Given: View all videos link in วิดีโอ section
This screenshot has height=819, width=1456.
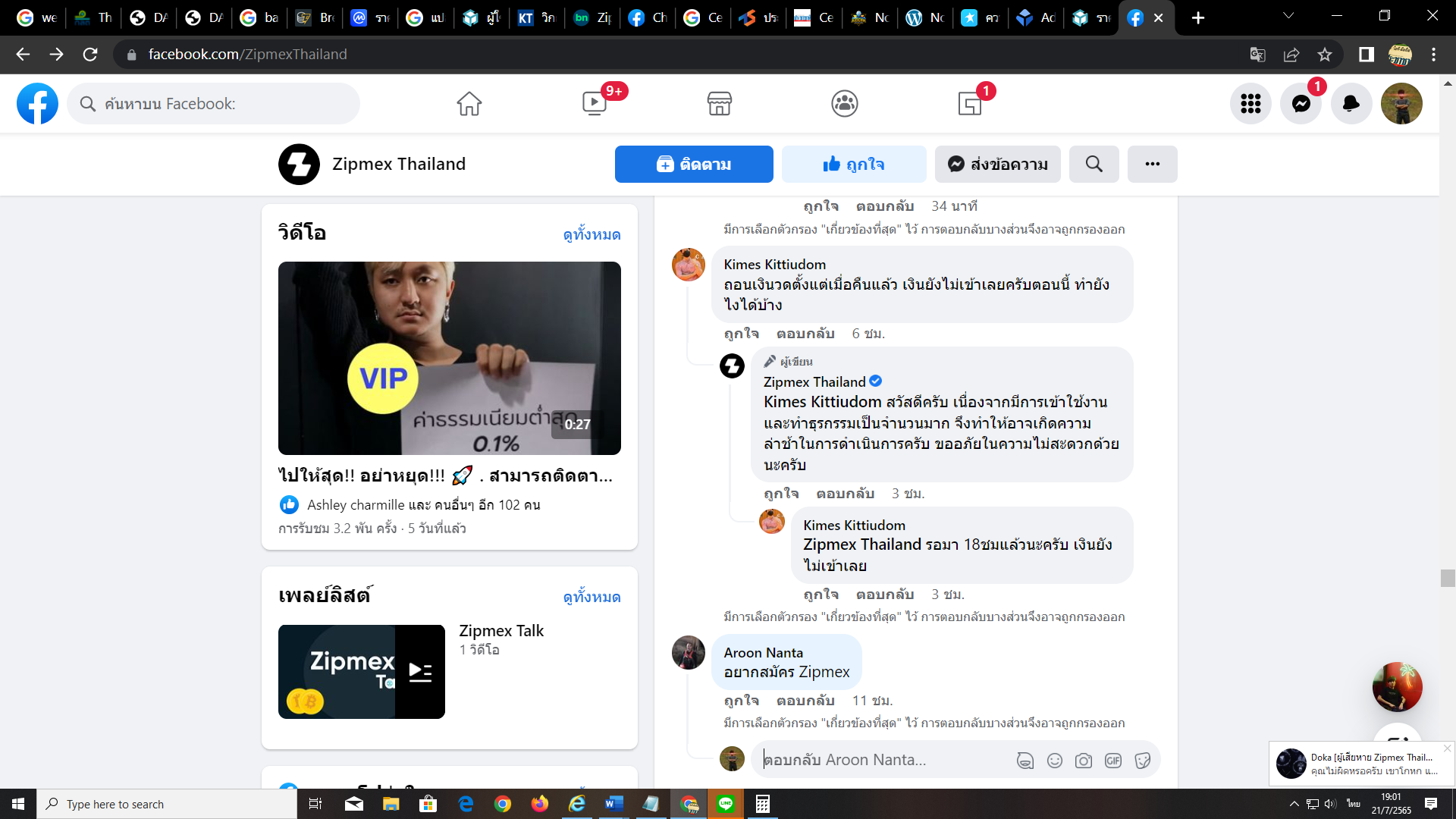Looking at the screenshot, I should (591, 234).
